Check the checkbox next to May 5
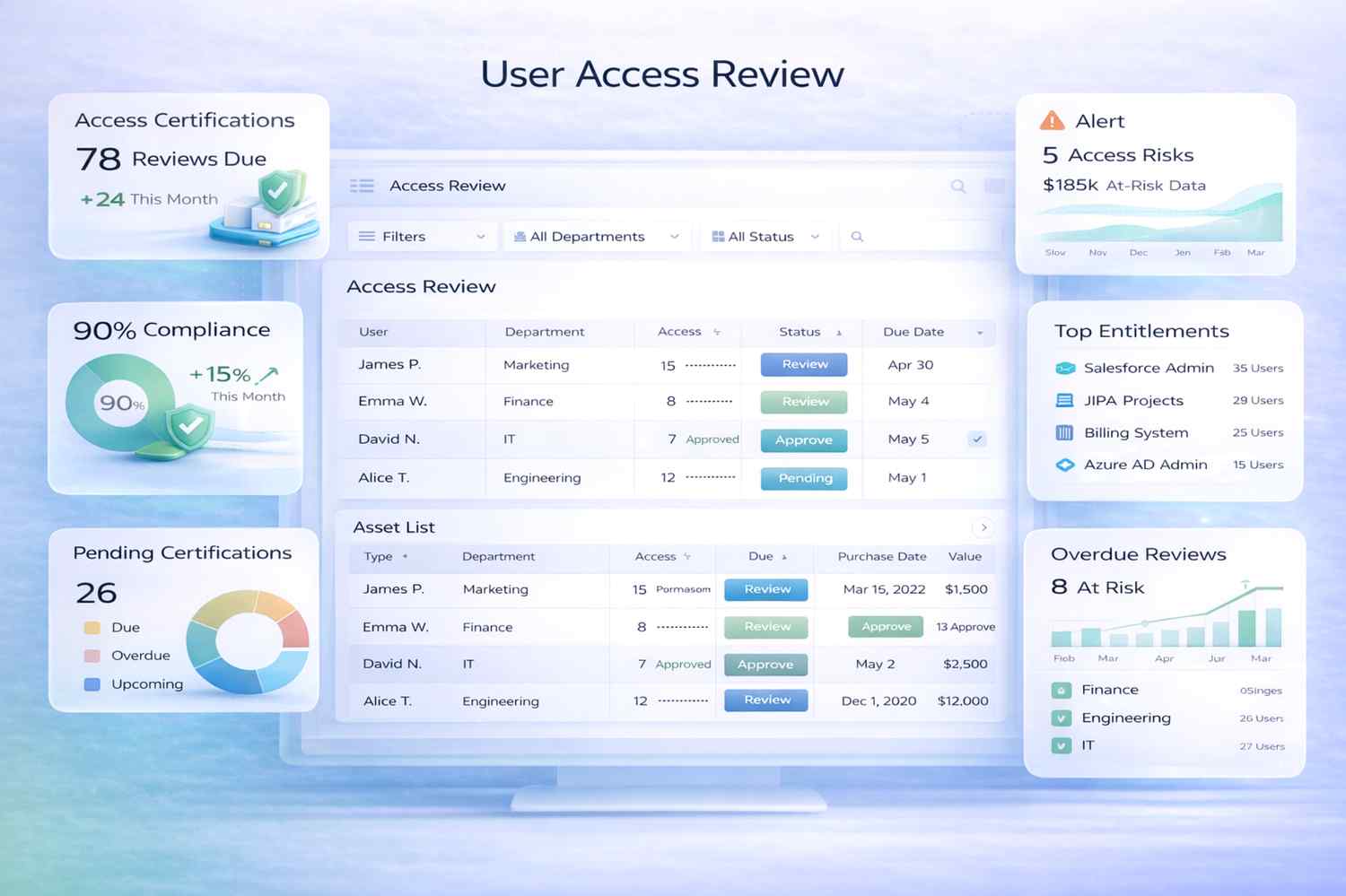This screenshot has width=1346, height=896. (977, 439)
